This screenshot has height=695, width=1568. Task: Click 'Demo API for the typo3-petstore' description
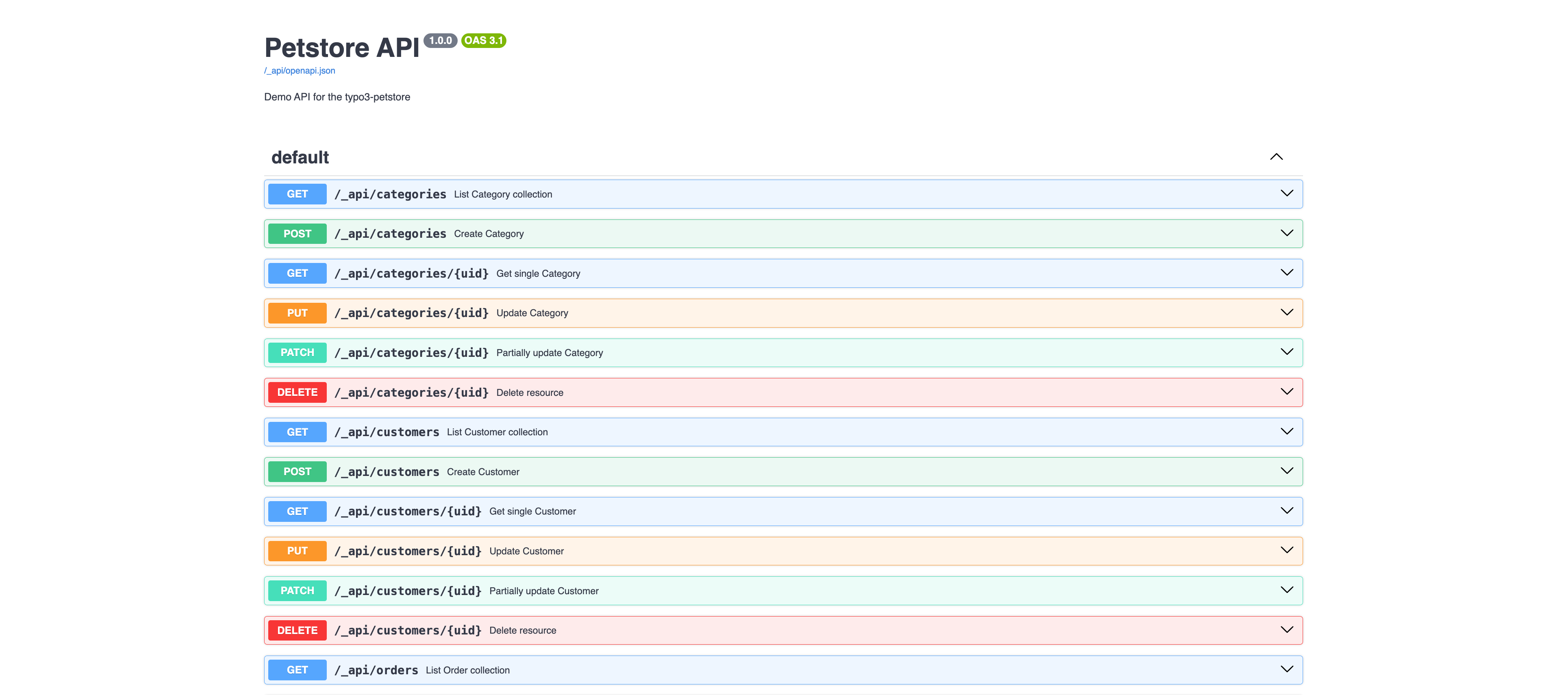[x=337, y=97]
